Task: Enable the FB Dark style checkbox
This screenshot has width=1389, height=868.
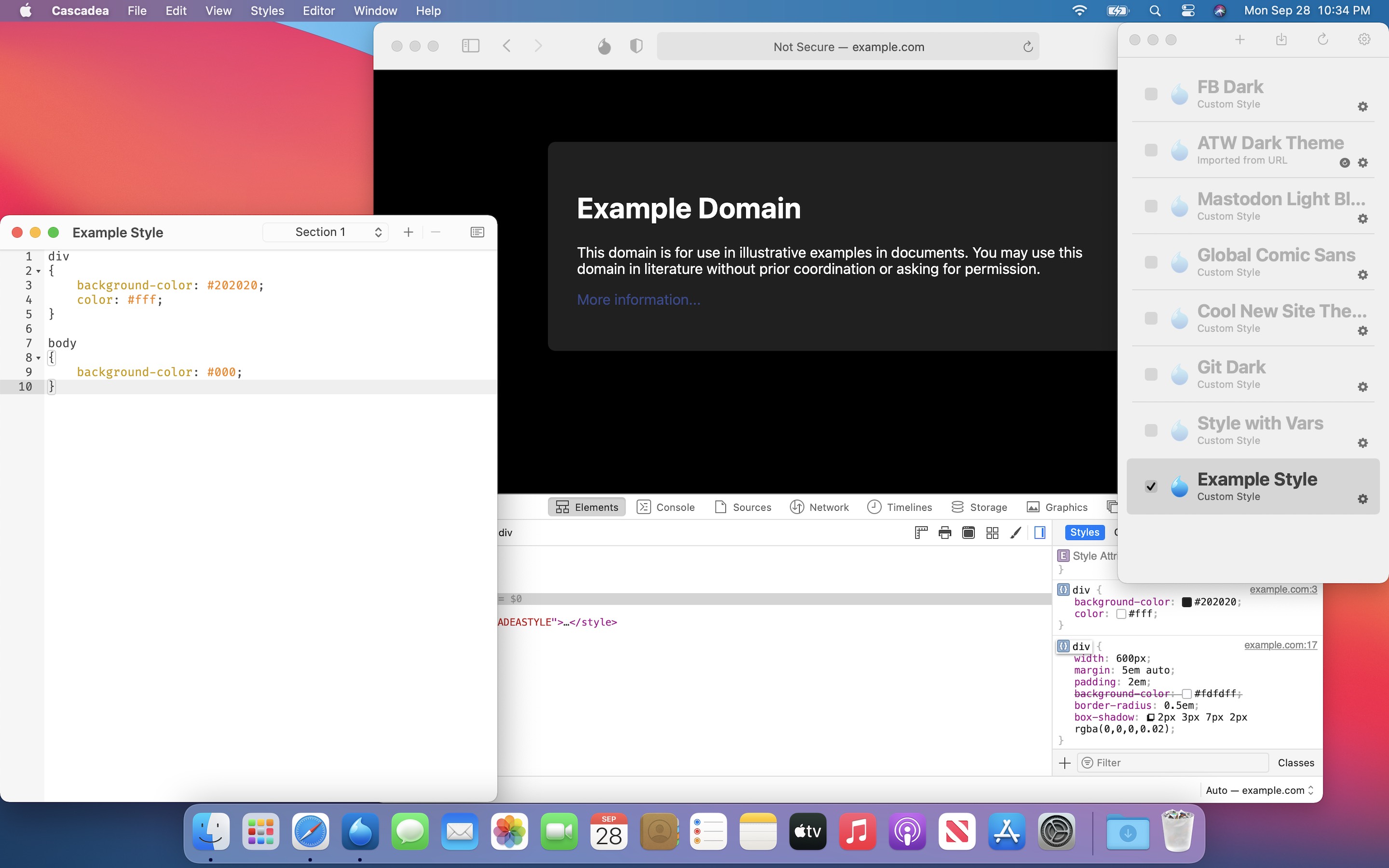Action: click(1151, 94)
